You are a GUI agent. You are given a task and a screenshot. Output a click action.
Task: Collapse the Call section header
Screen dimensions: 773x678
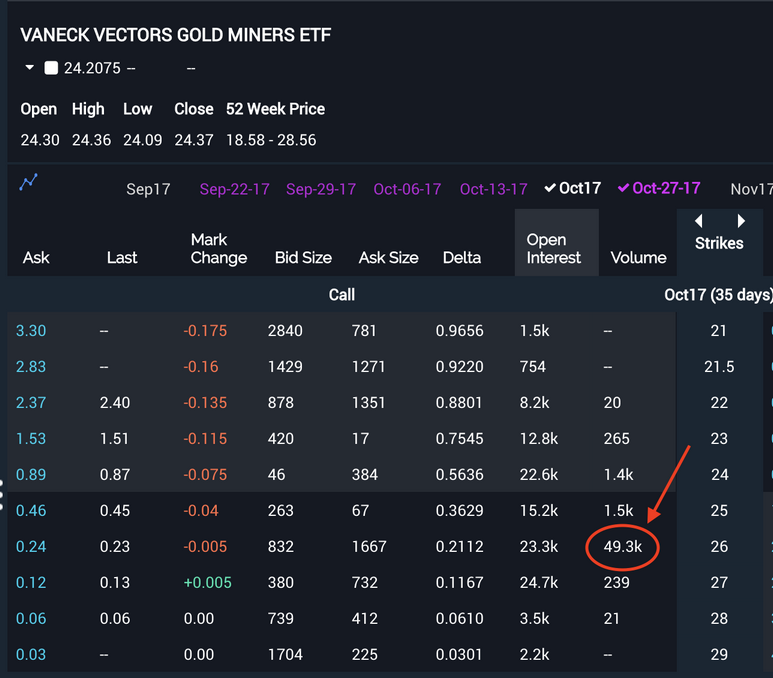pyautogui.click(x=342, y=295)
